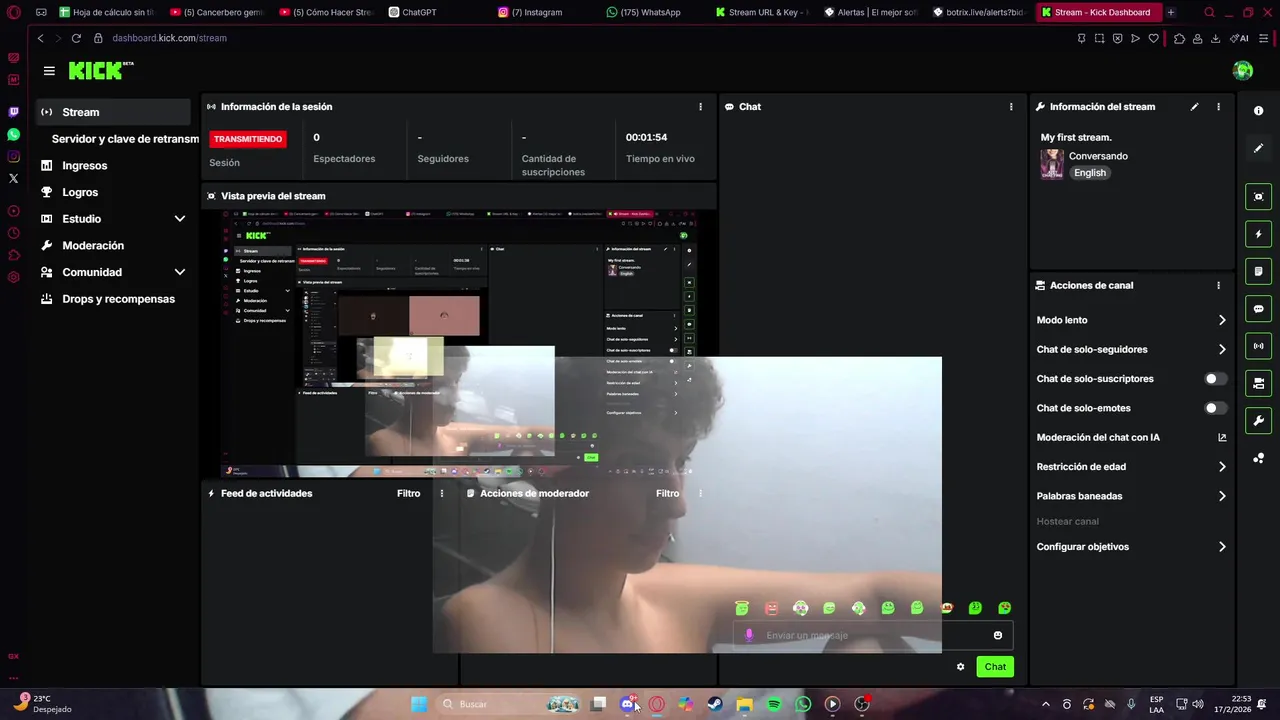Edit stream info with the pencil in Información del stream
This screenshot has height=720, width=1280.
tap(1194, 107)
